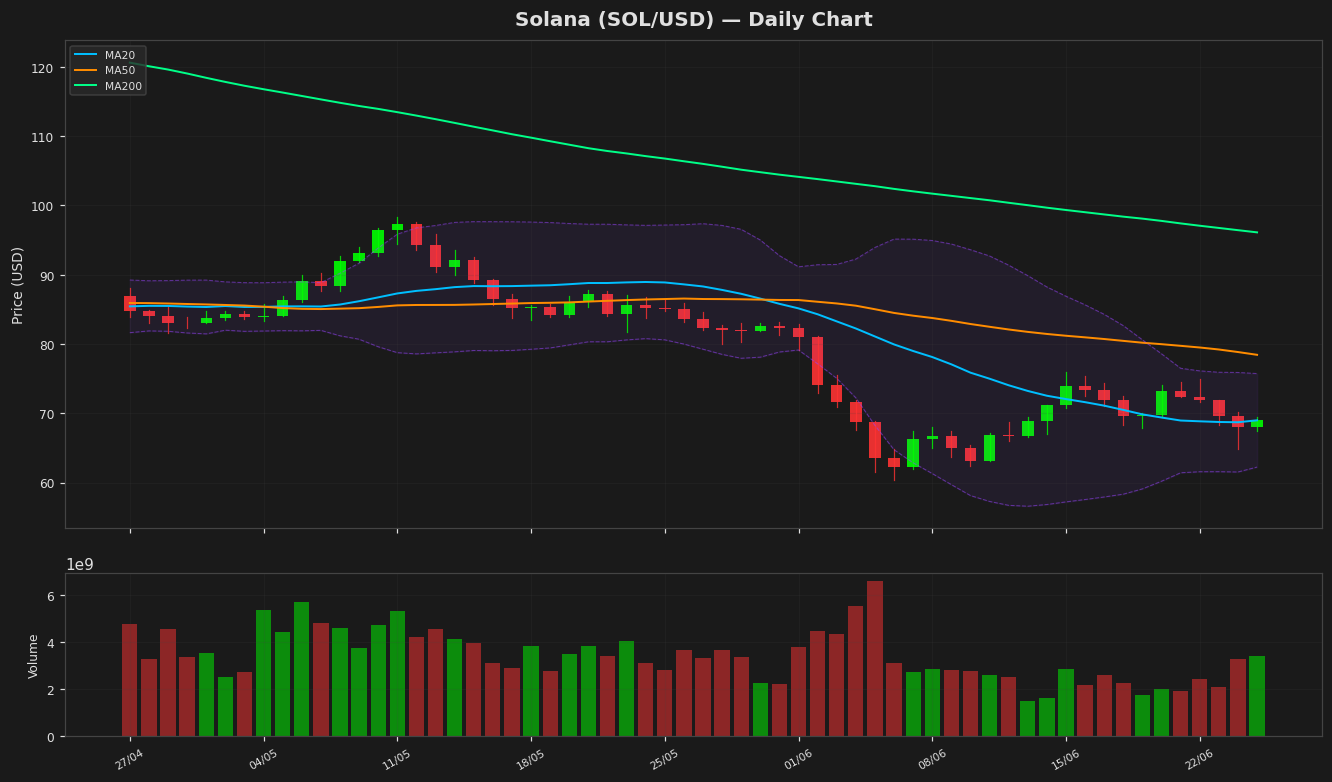Viewport: 1332px width, 782px height.
Task: Click the 70 price tick label
Action: (x=46, y=414)
